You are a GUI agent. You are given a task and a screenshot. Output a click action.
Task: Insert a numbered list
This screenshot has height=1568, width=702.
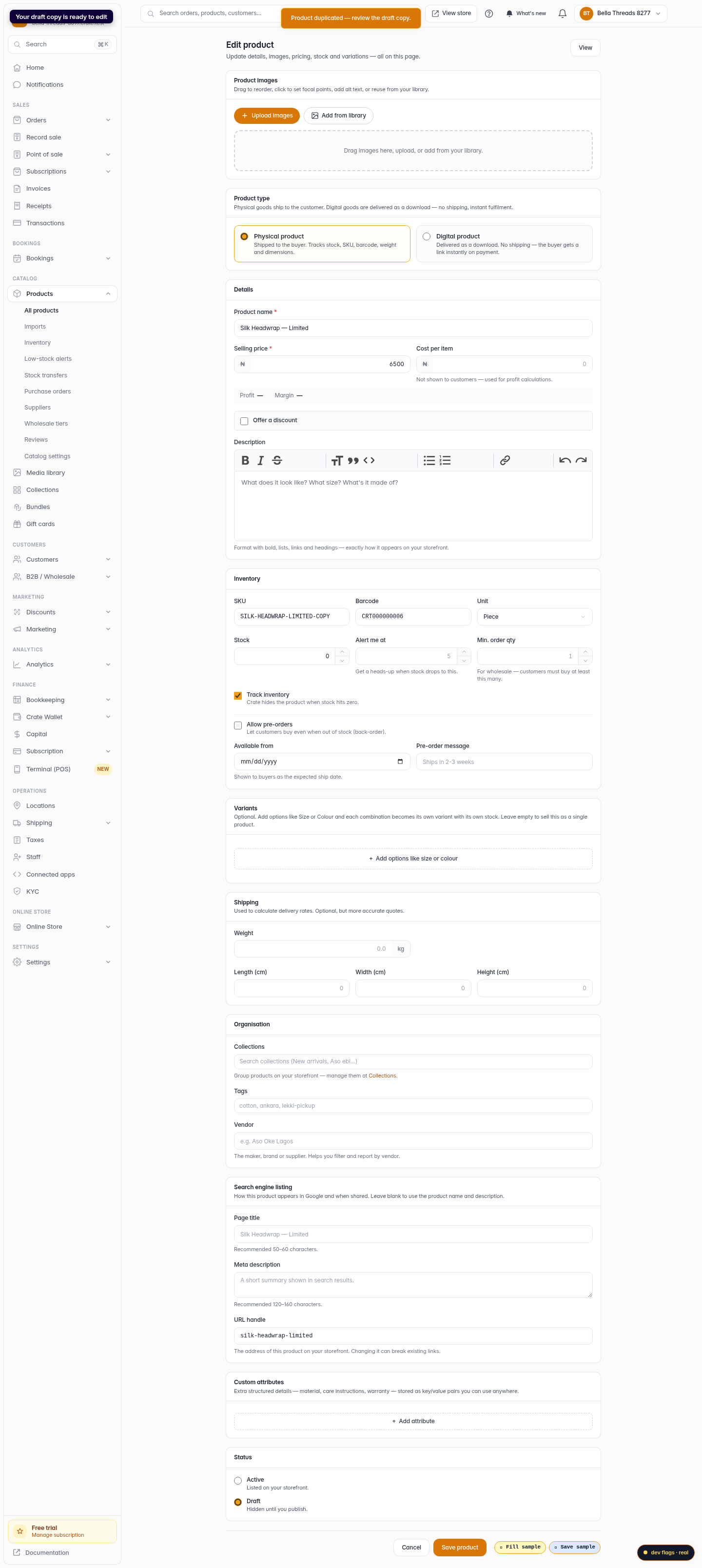(x=445, y=460)
